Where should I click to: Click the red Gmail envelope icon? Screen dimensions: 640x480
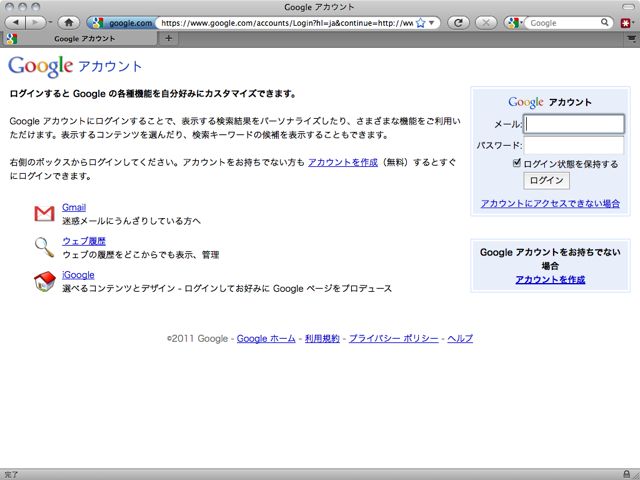tap(44, 213)
